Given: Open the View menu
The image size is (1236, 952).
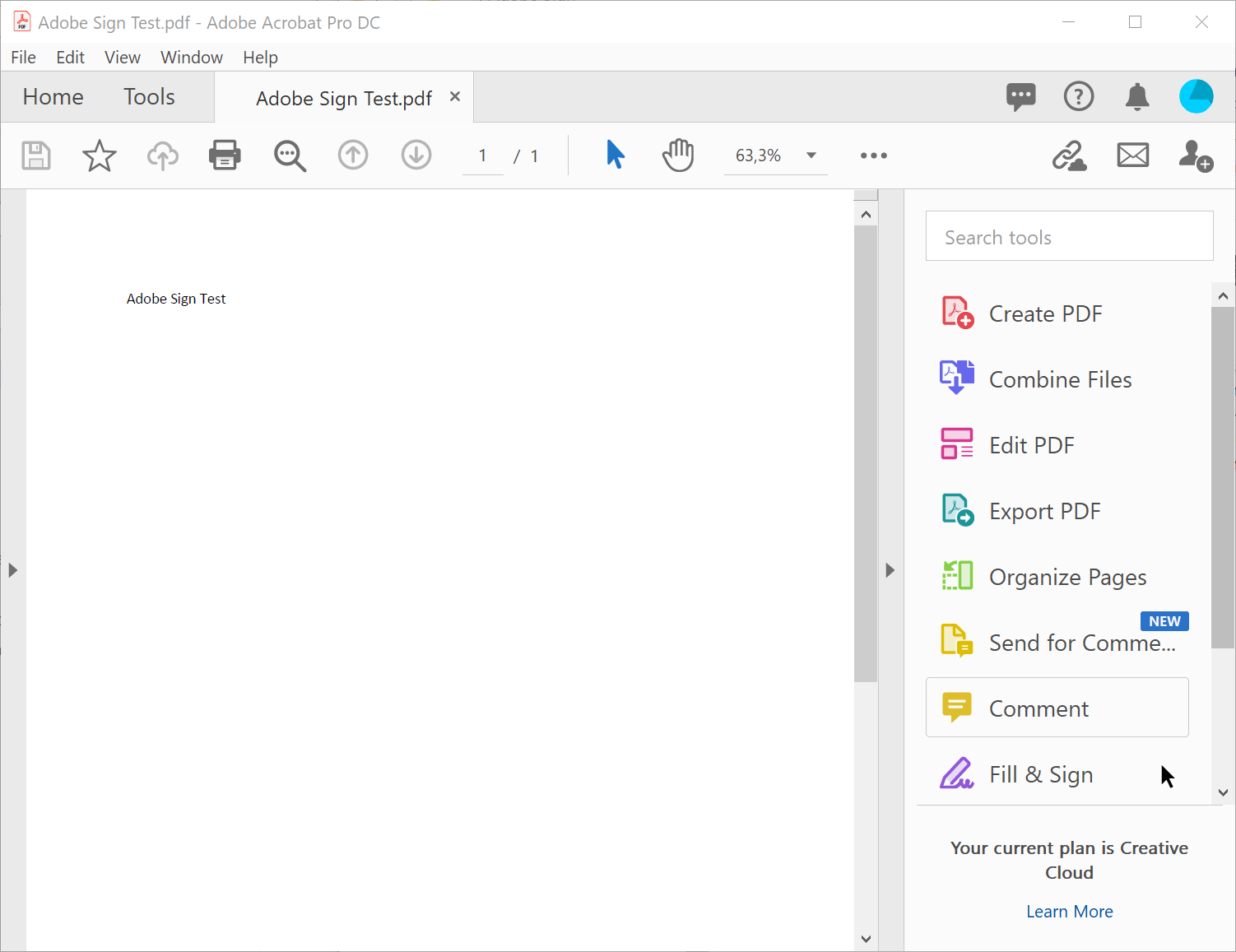Looking at the screenshot, I should click(123, 58).
